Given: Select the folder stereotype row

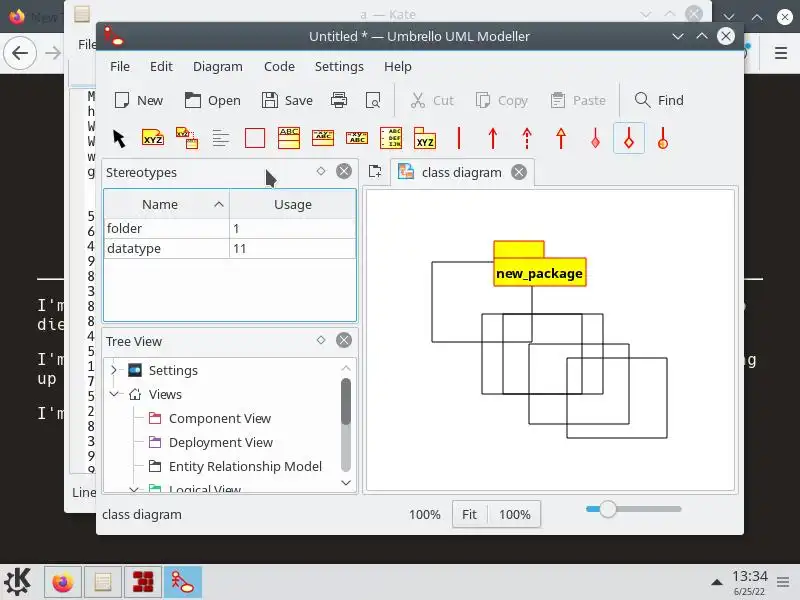Looking at the screenshot, I should [x=230, y=228].
